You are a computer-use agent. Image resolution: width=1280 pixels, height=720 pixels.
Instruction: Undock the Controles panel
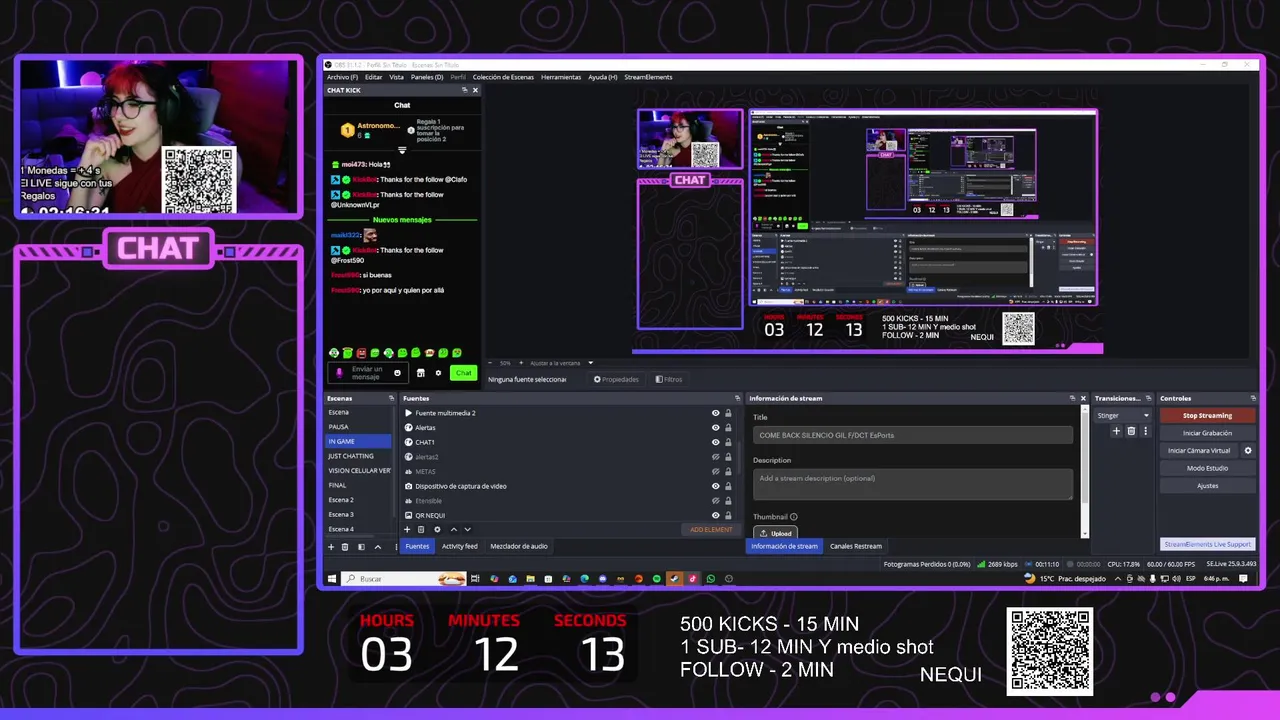(1254, 398)
